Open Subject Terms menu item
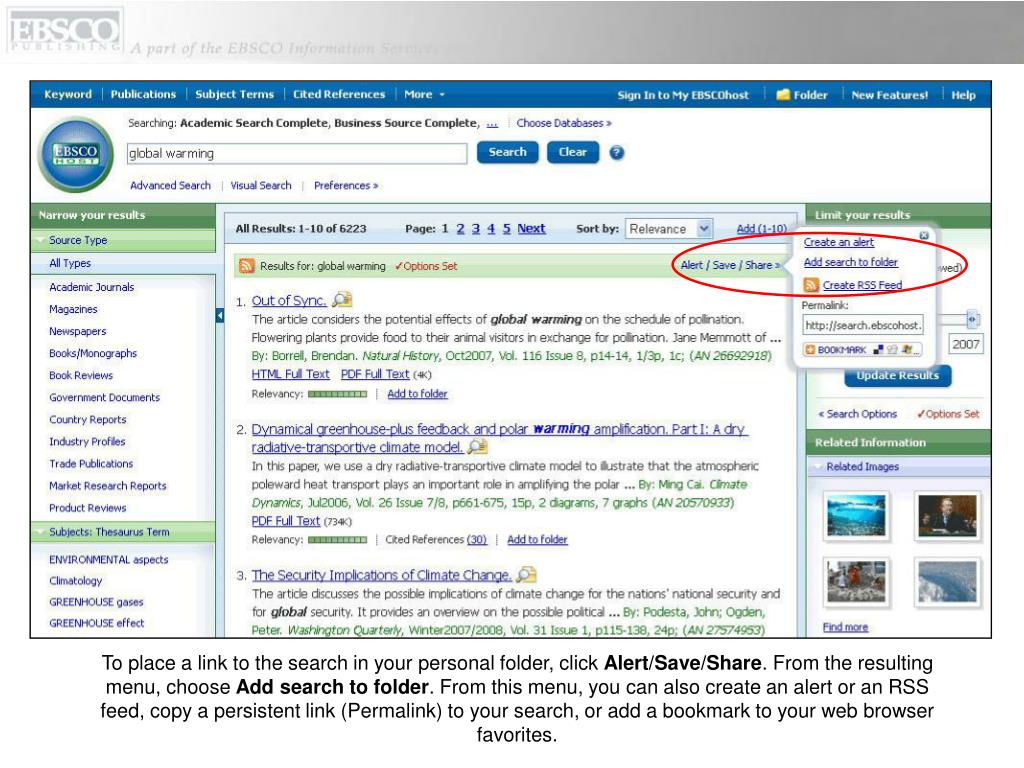The height and width of the screenshot is (768, 1024). pyautogui.click(x=234, y=95)
